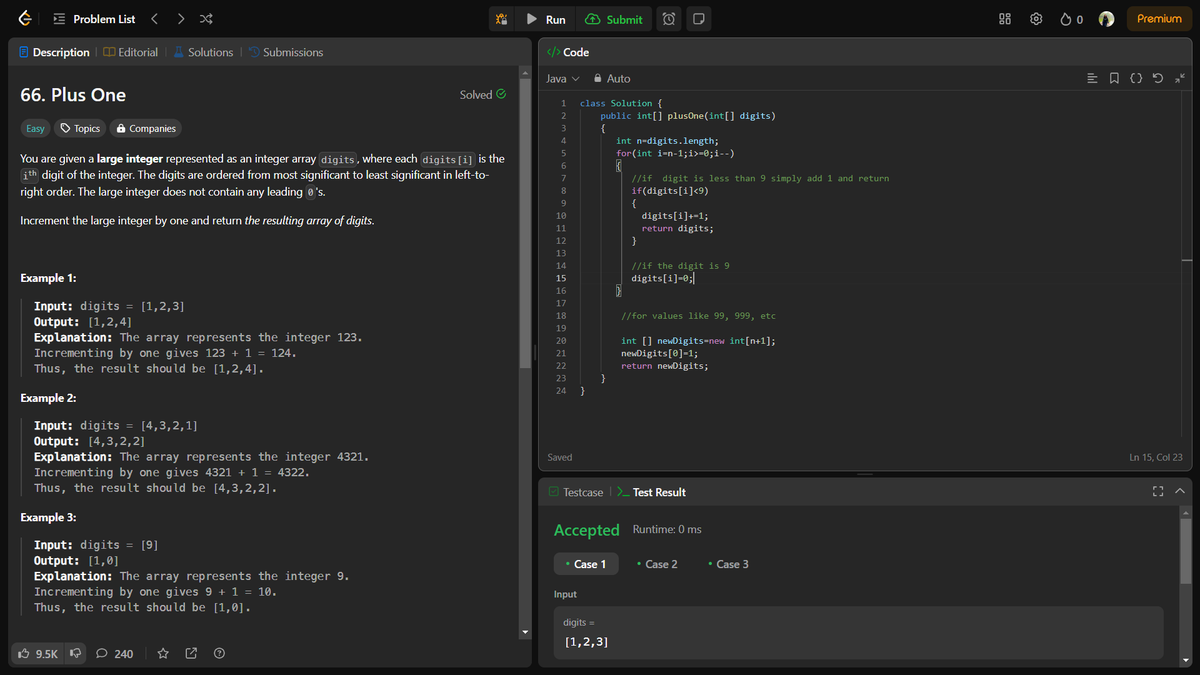1200x675 pixels.
Task: Select Case 2 result
Action: tap(657, 564)
